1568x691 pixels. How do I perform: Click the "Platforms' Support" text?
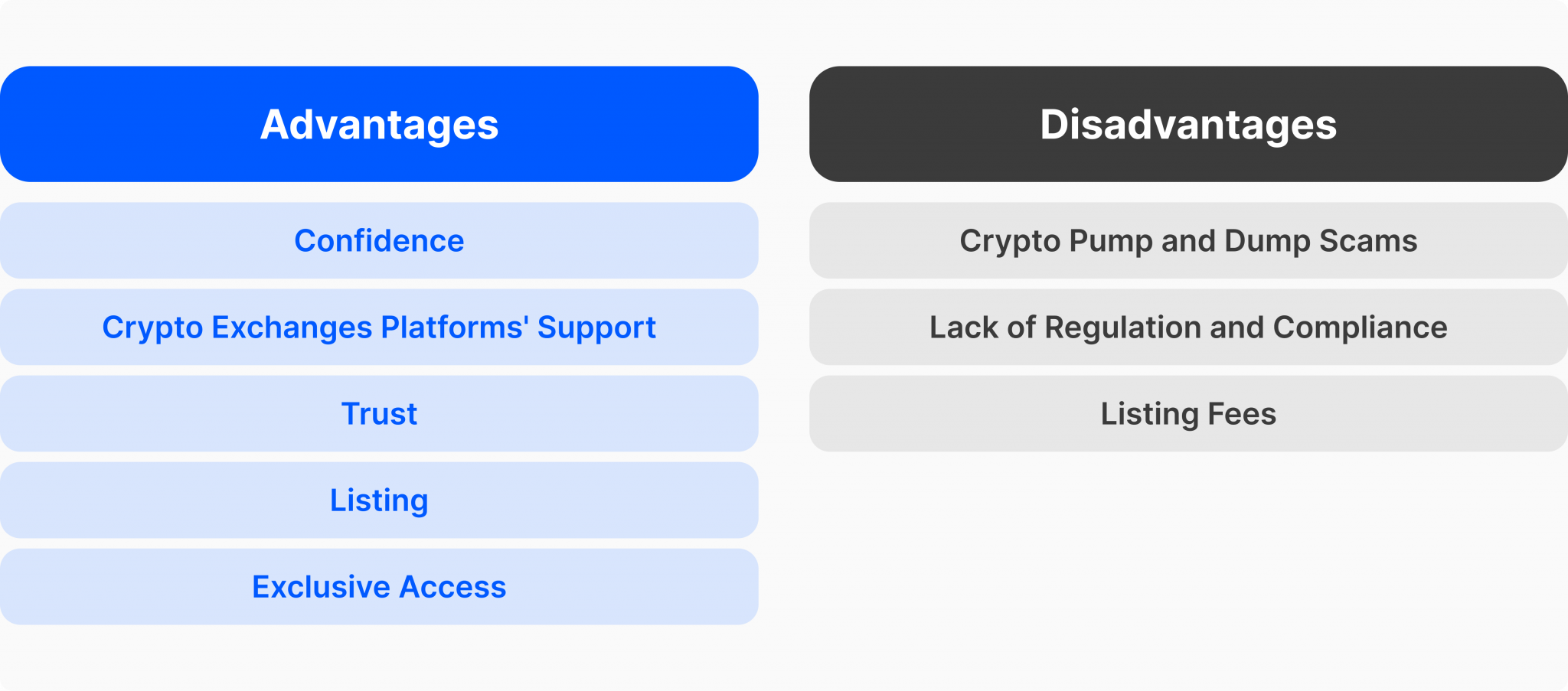click(518, 328)
